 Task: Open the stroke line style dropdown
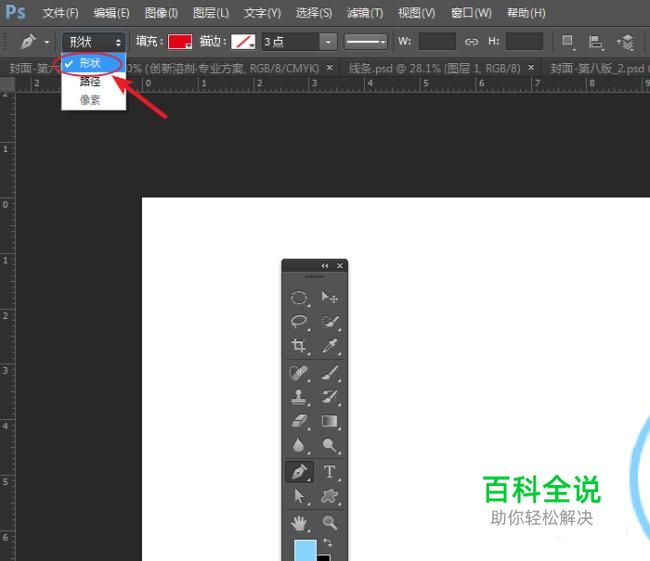(x=366, y=42)
